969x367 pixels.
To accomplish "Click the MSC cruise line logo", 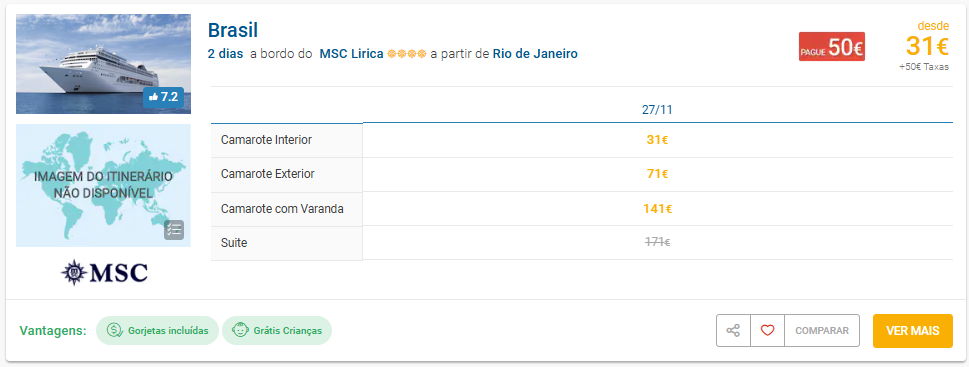I will point(104,272).
